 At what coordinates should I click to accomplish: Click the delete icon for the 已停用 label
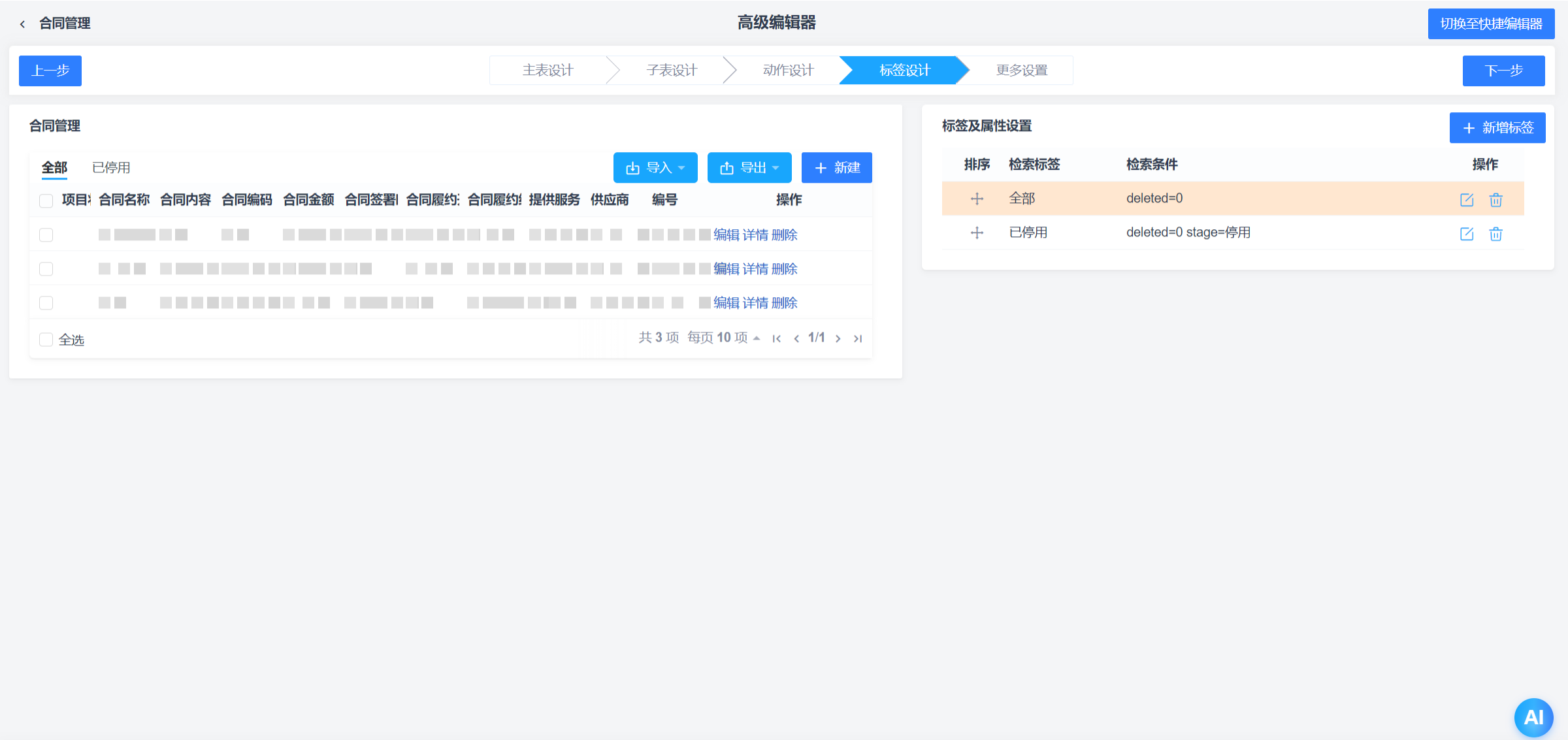1496,234
